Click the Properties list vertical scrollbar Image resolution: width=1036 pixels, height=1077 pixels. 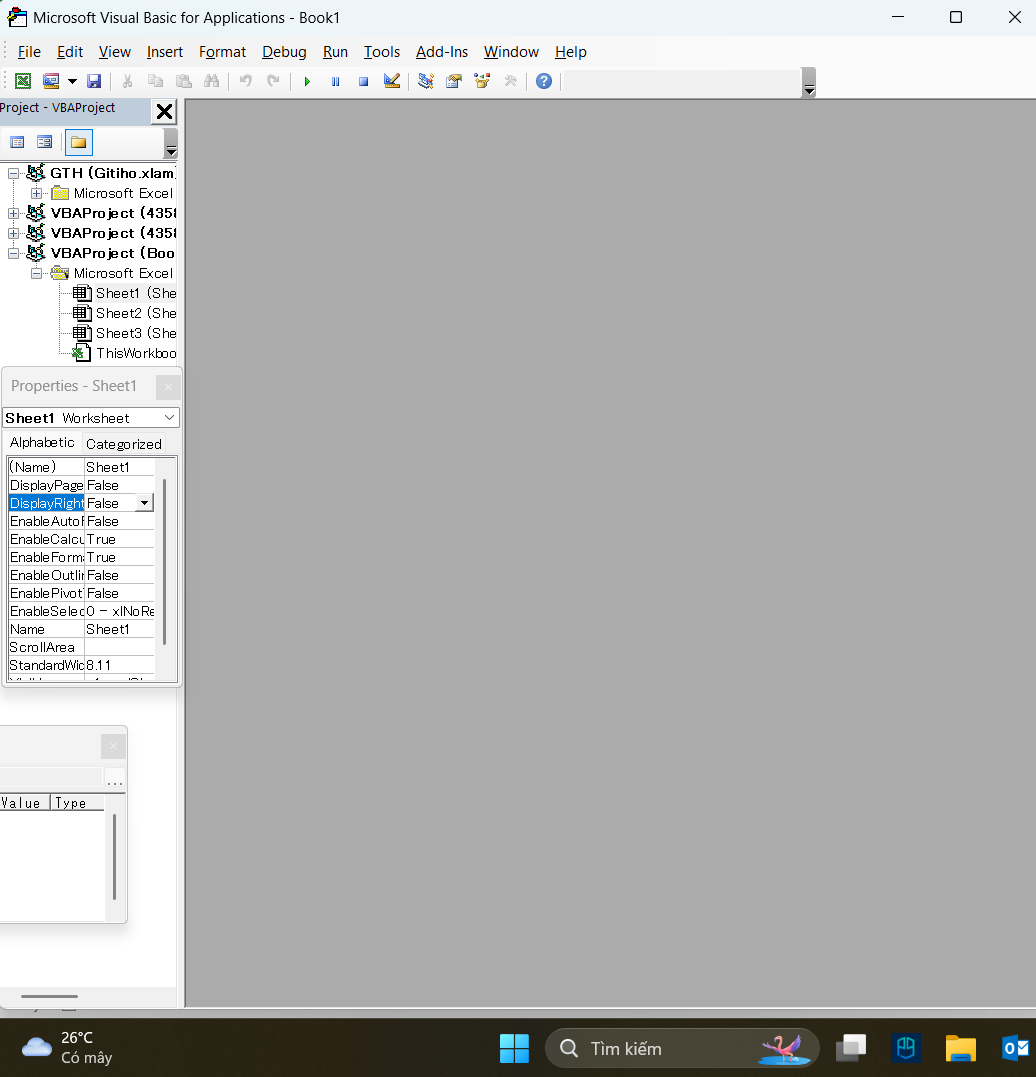tap(164, 562)
